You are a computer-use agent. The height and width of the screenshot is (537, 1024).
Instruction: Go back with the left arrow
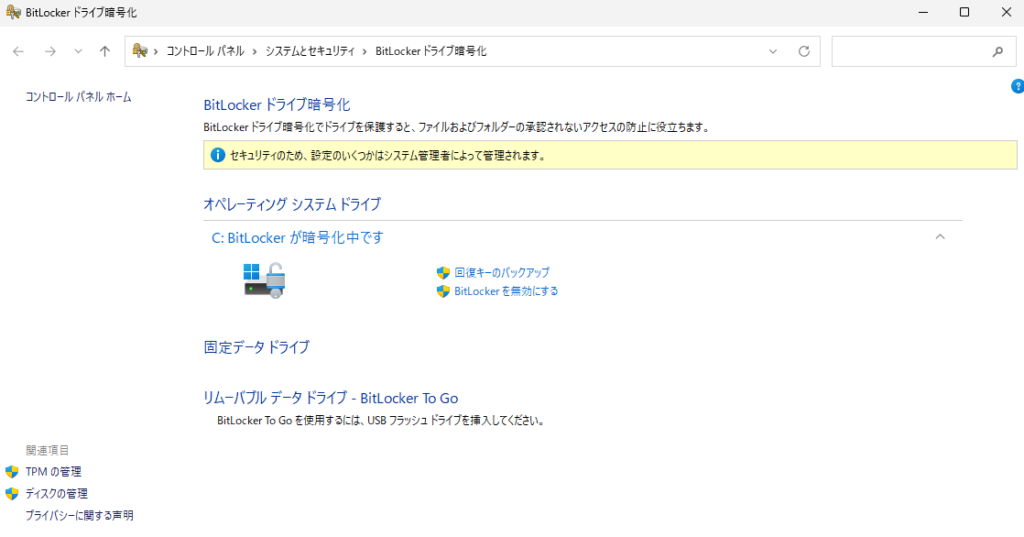coord(18,52)
